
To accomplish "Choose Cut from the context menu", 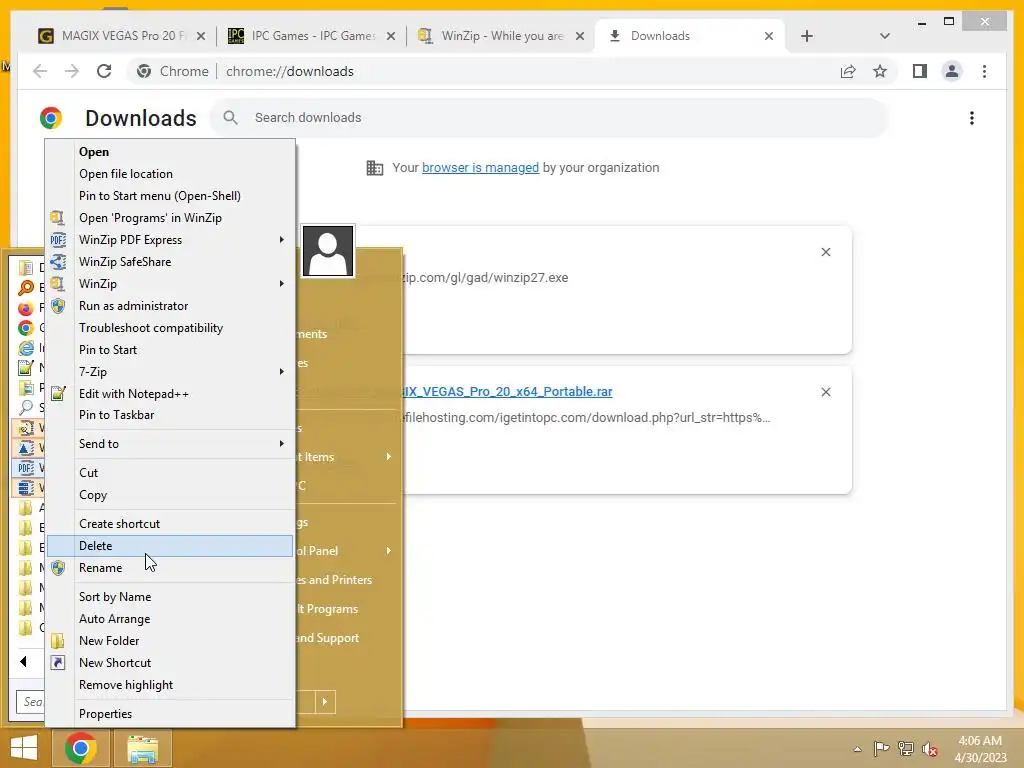I will 170,472.
